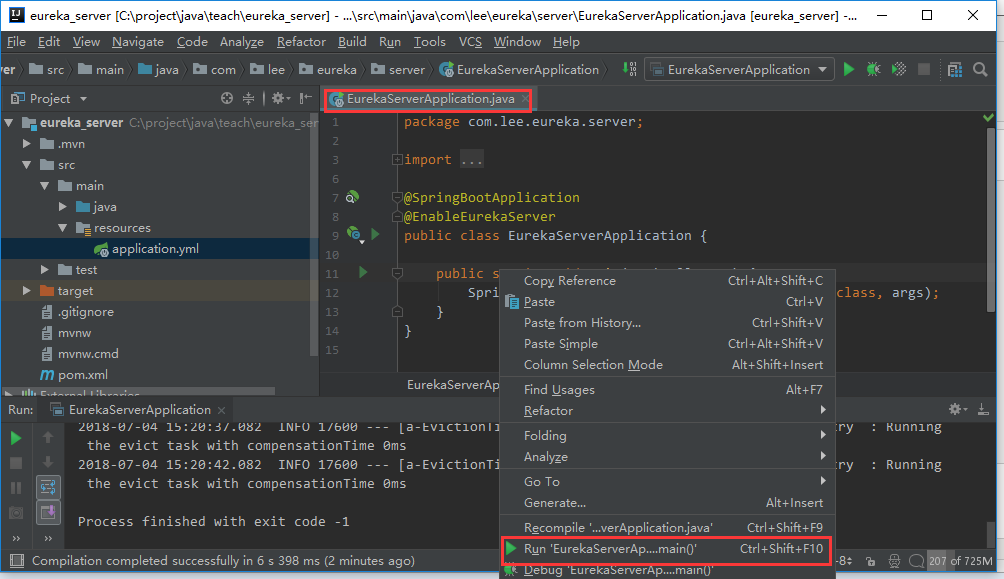Open the EurekaServerApplication run configuration dropdown

coord(739,69)
